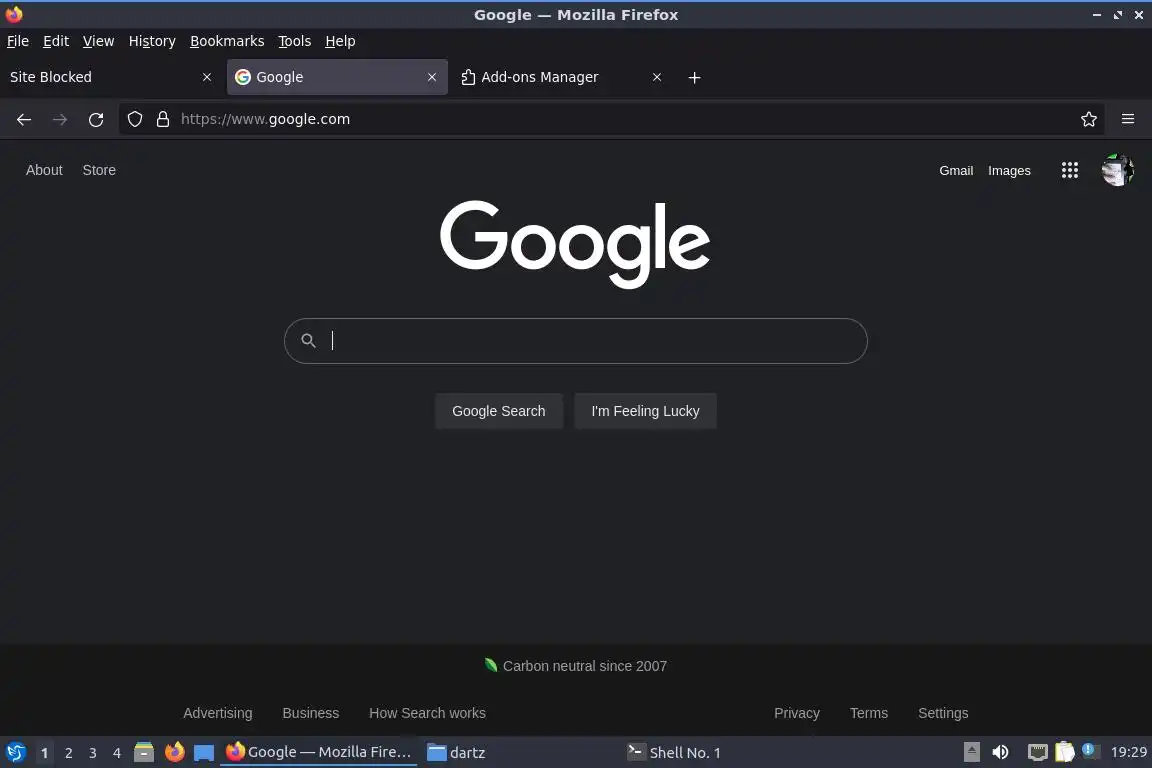The height and width of the screenshot is (768, 1152).
Task: Reload the current Google page
Action: coord(96,119)
